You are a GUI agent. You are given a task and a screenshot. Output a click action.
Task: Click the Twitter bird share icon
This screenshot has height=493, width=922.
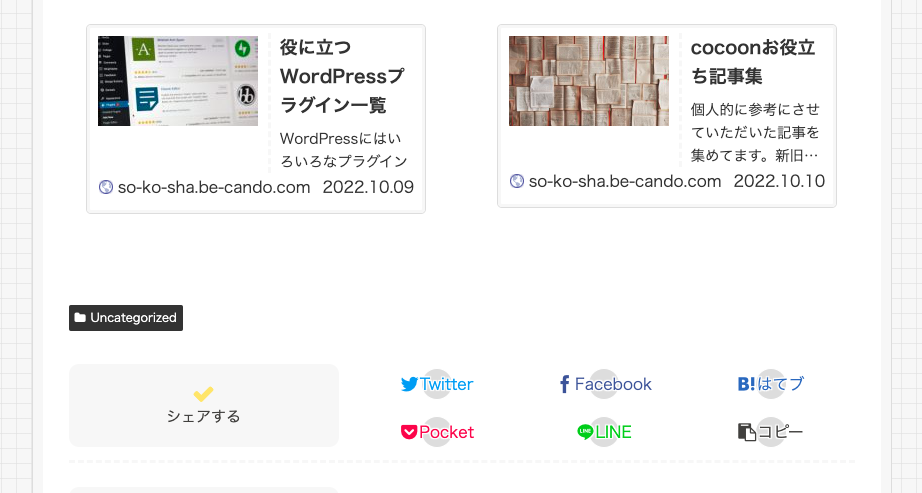[x=409, y=384]
